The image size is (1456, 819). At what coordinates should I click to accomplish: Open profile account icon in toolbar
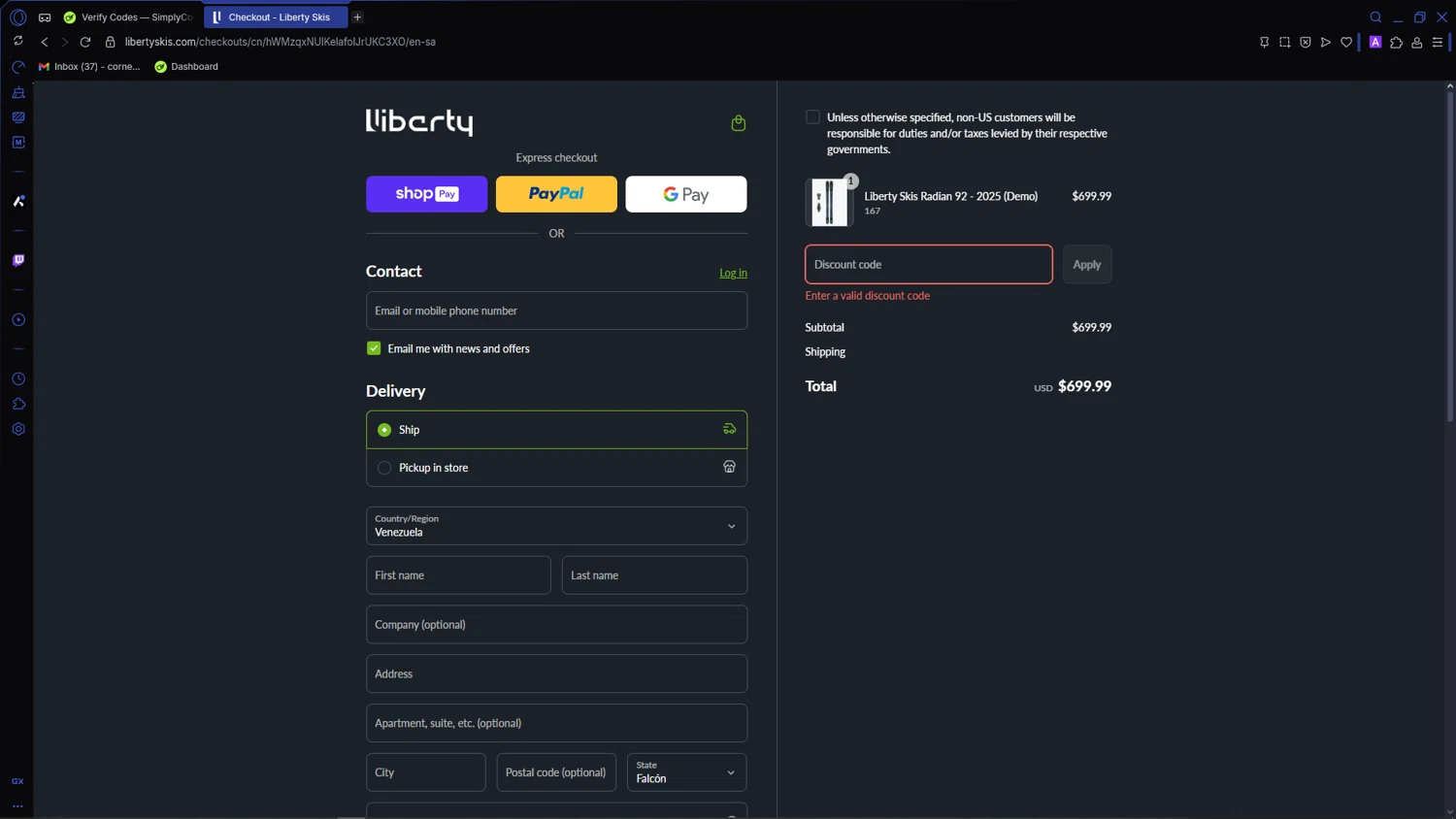pyautogui.click(x=1417, y=42)
